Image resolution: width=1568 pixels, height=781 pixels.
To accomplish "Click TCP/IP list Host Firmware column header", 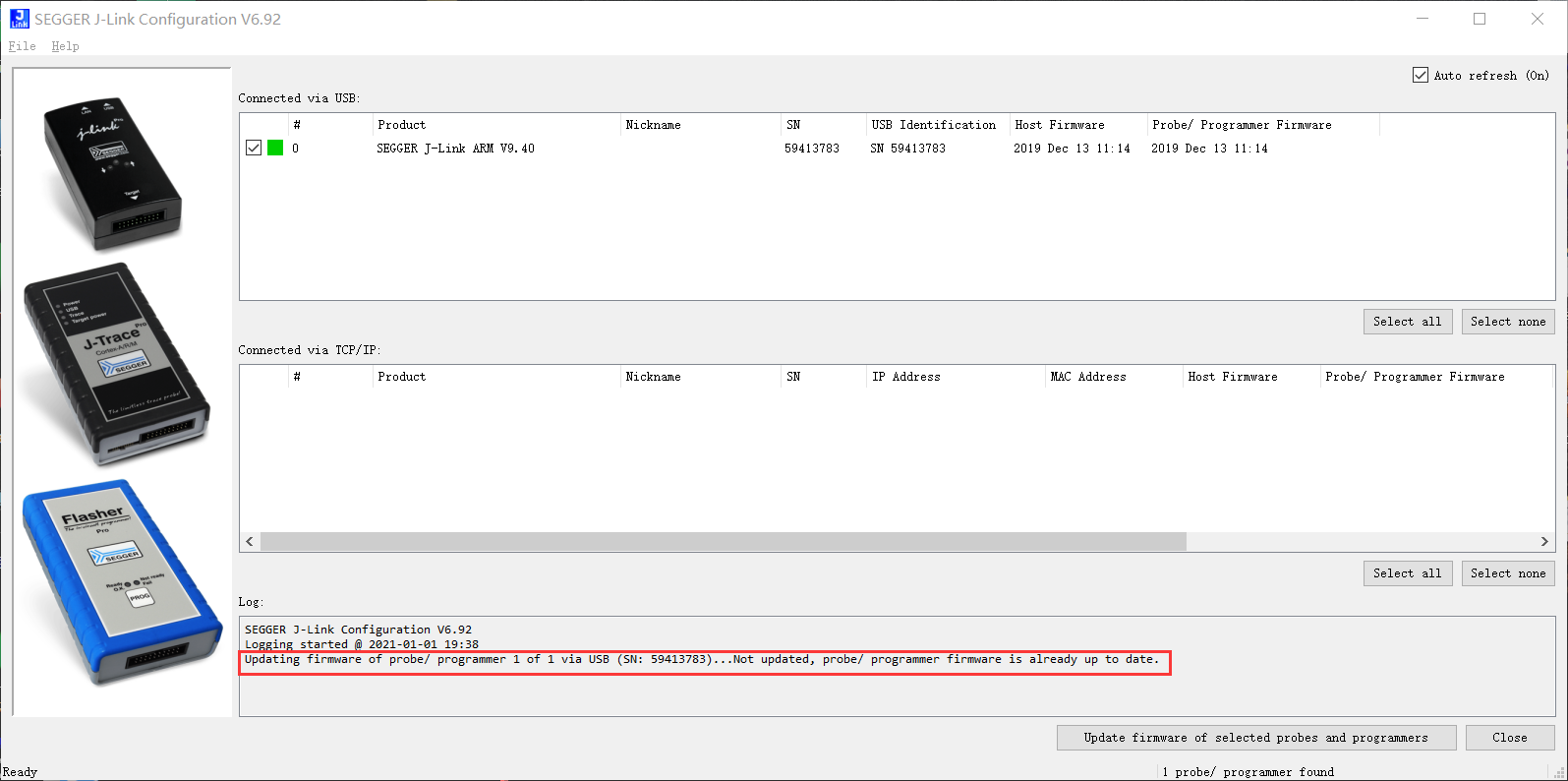I will pyautogui.click(x=1252, y=377).
